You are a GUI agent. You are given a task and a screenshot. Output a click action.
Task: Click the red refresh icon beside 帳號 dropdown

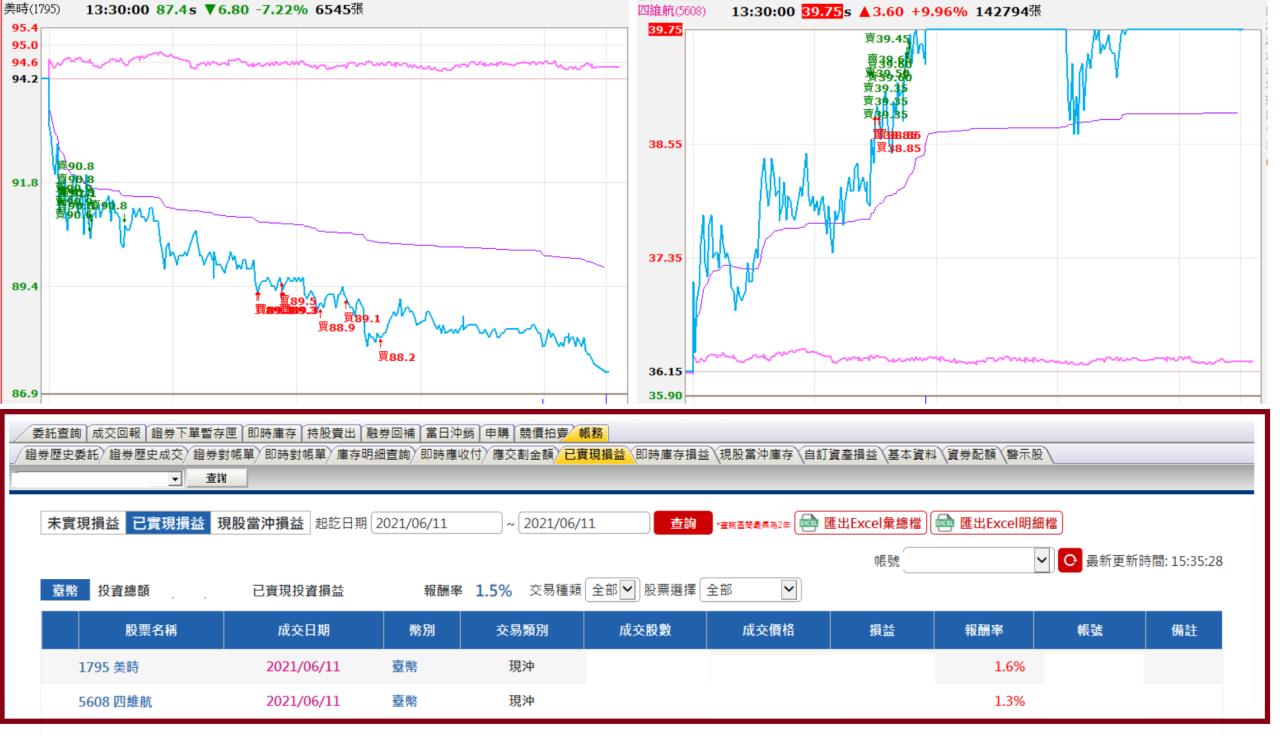[1070, 561]
